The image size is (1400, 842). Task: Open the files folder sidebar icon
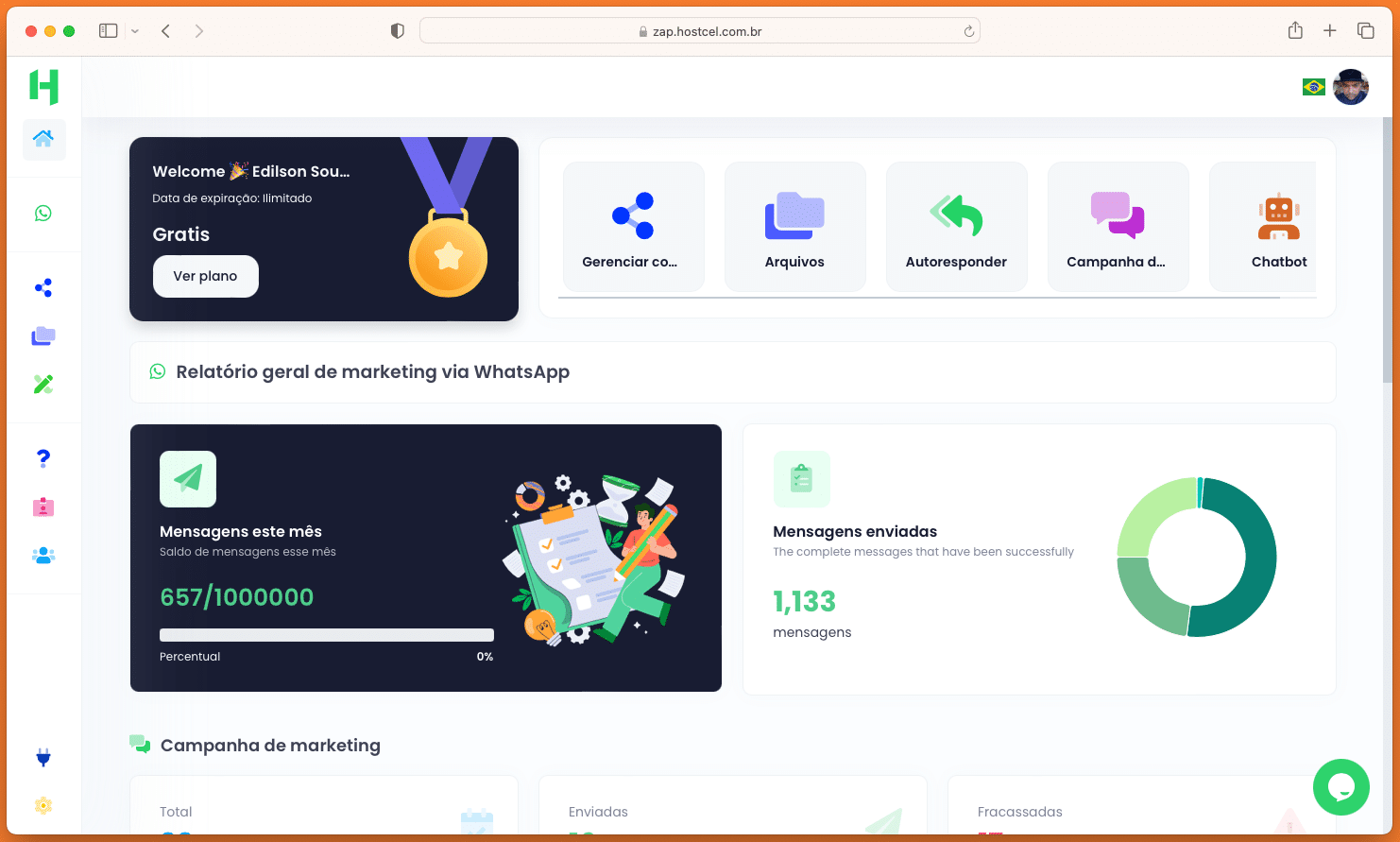click(43, 336)
